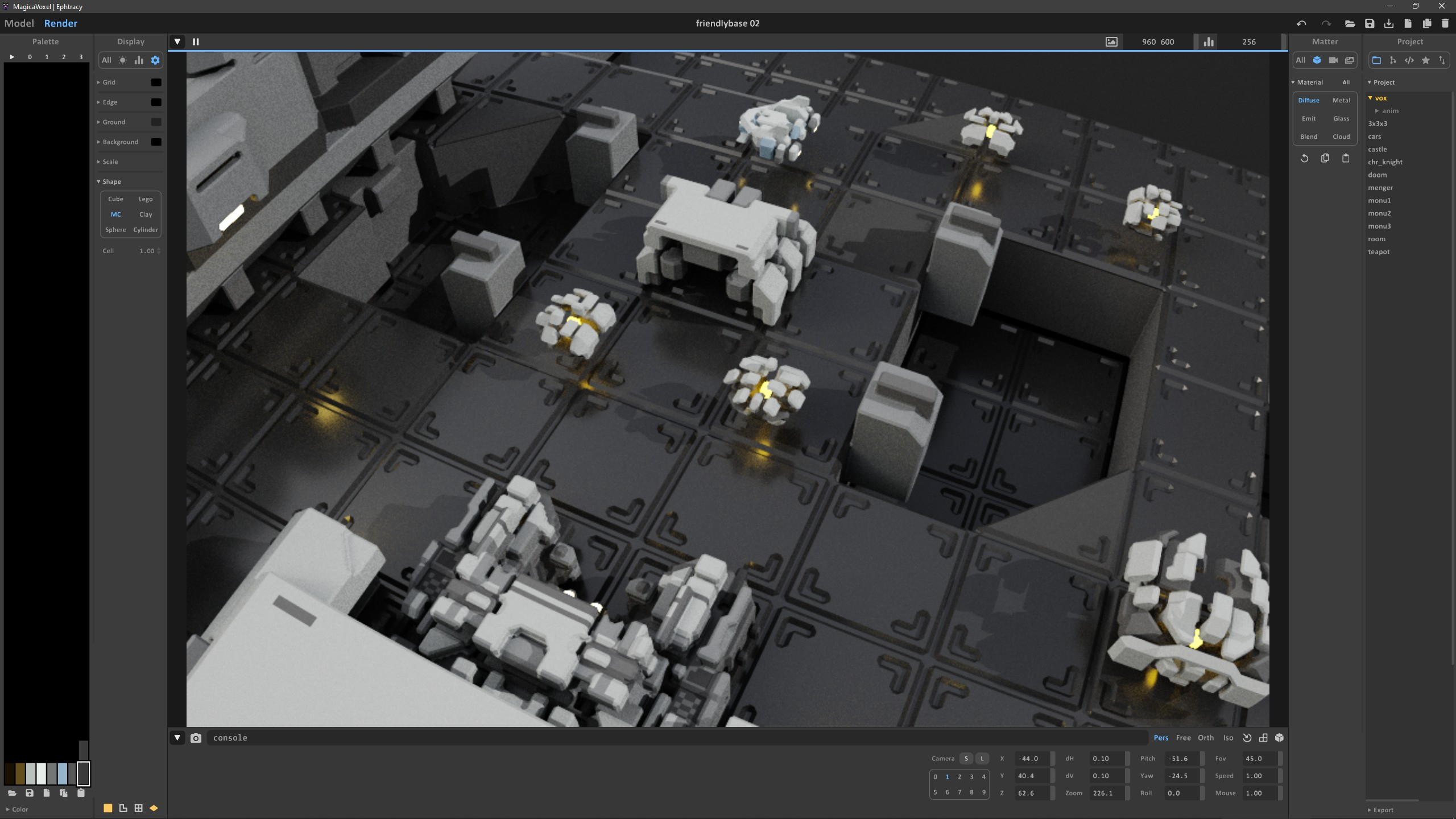
Task: Switch to camera slot 7
Action: (959, 792)
